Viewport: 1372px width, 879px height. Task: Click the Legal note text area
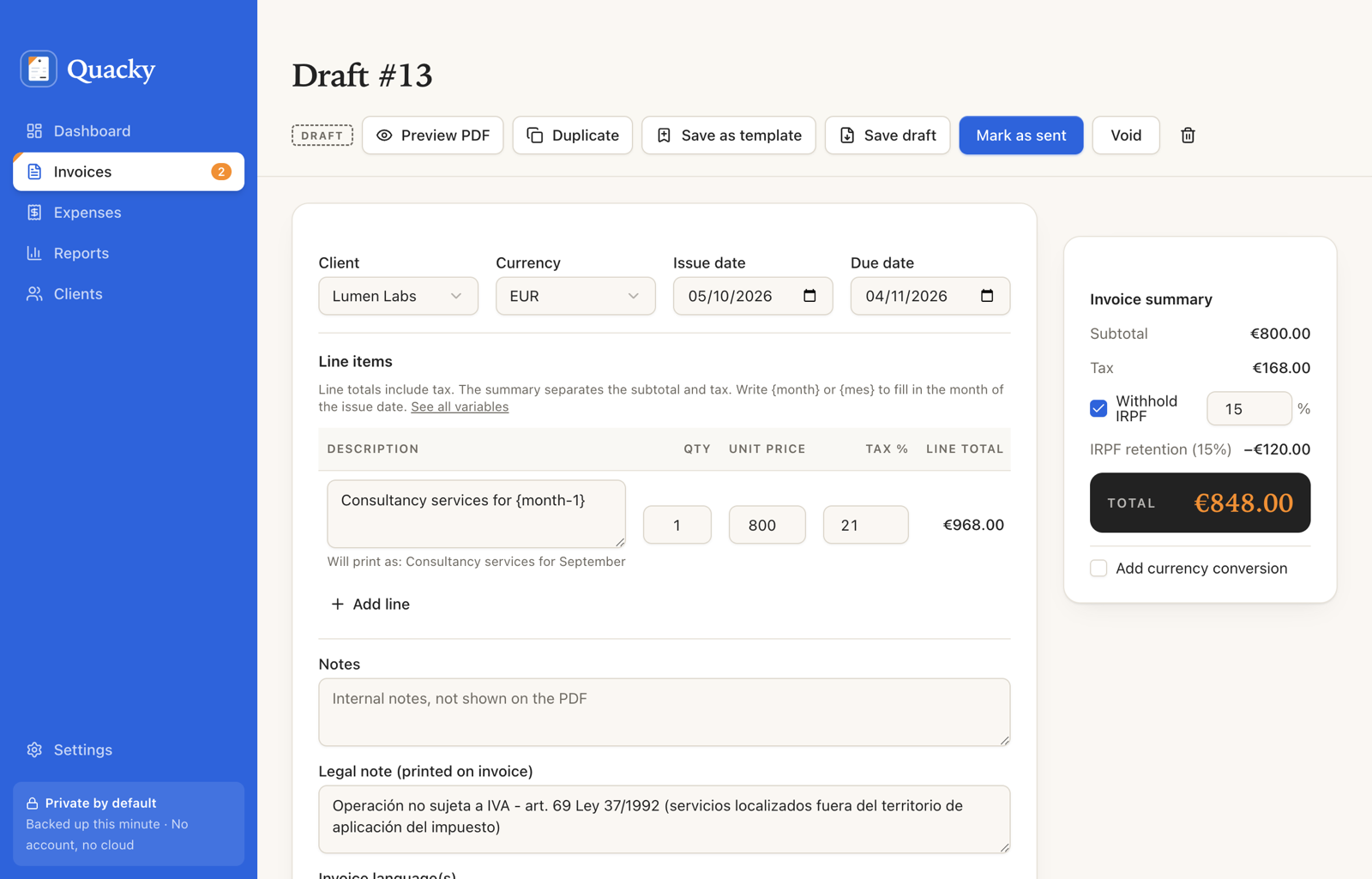coord(665,819)
